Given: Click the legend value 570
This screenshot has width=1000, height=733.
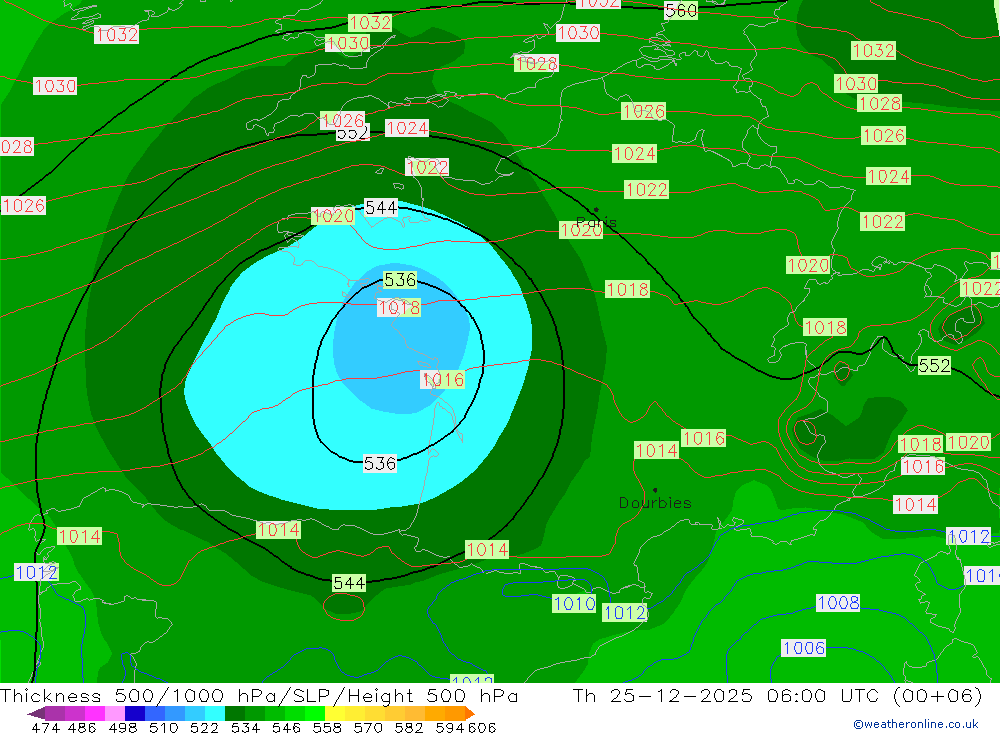Looking at the screenshot, I should (x=368, y=727).
